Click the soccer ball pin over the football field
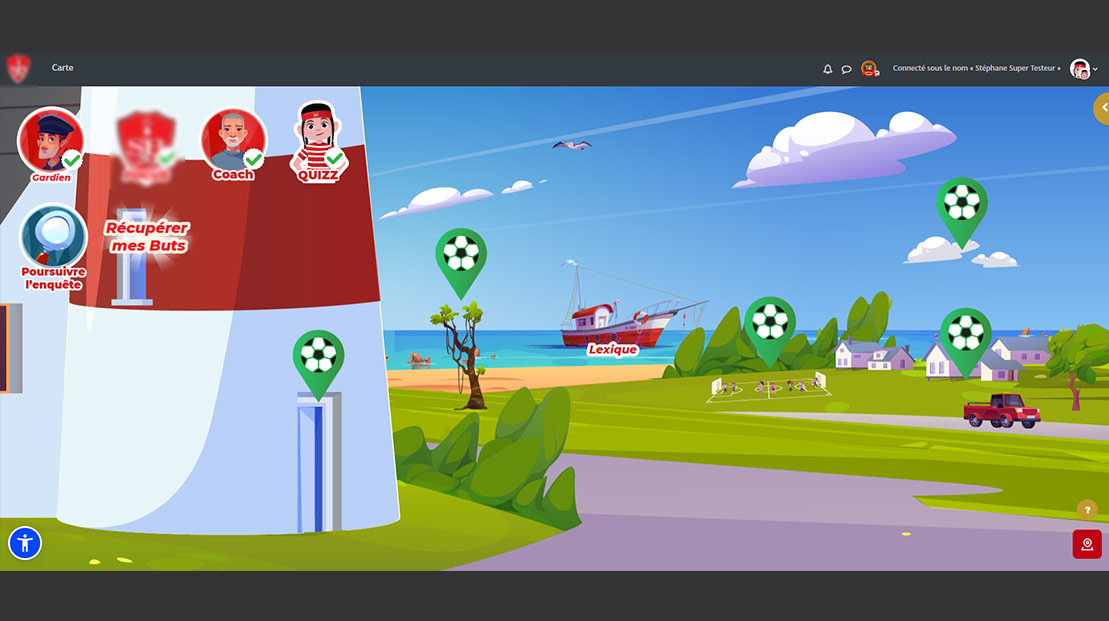This screenshot has width=1109, height=621. click(x=769, y=323)
